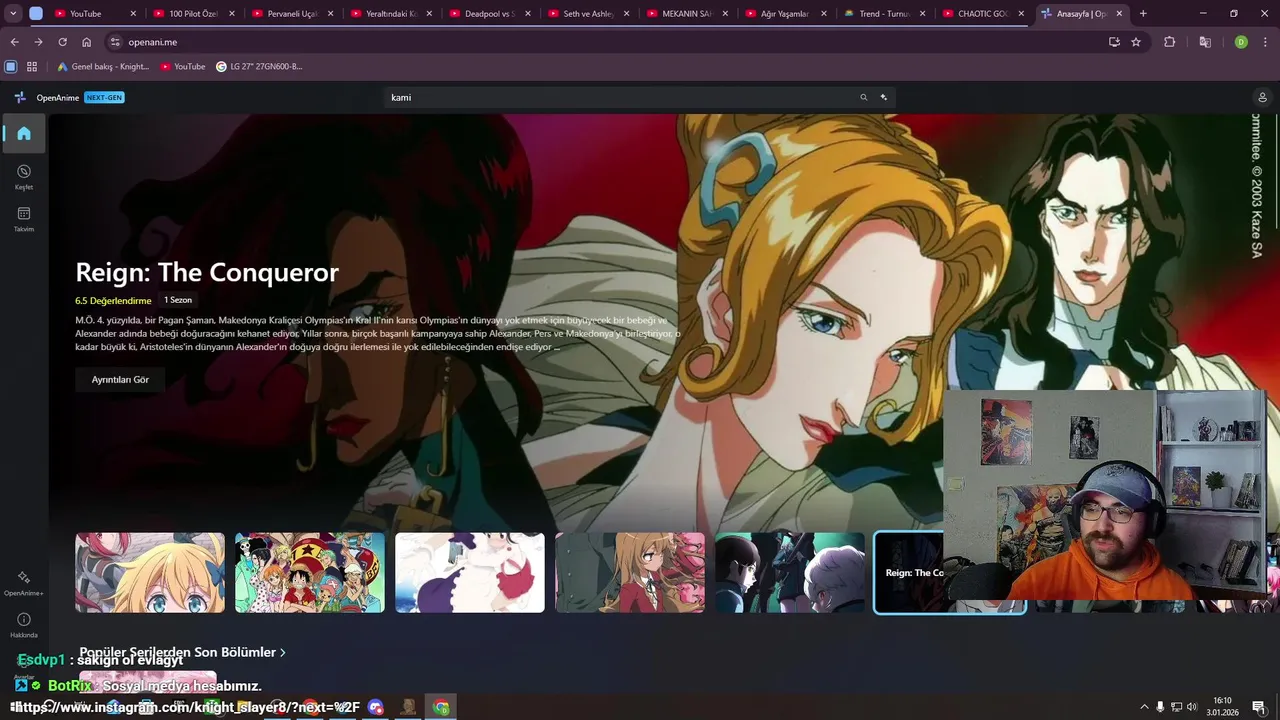Select the One Piece crew thumbnail
Screen dimensions: 1280x720
point(310,572)
